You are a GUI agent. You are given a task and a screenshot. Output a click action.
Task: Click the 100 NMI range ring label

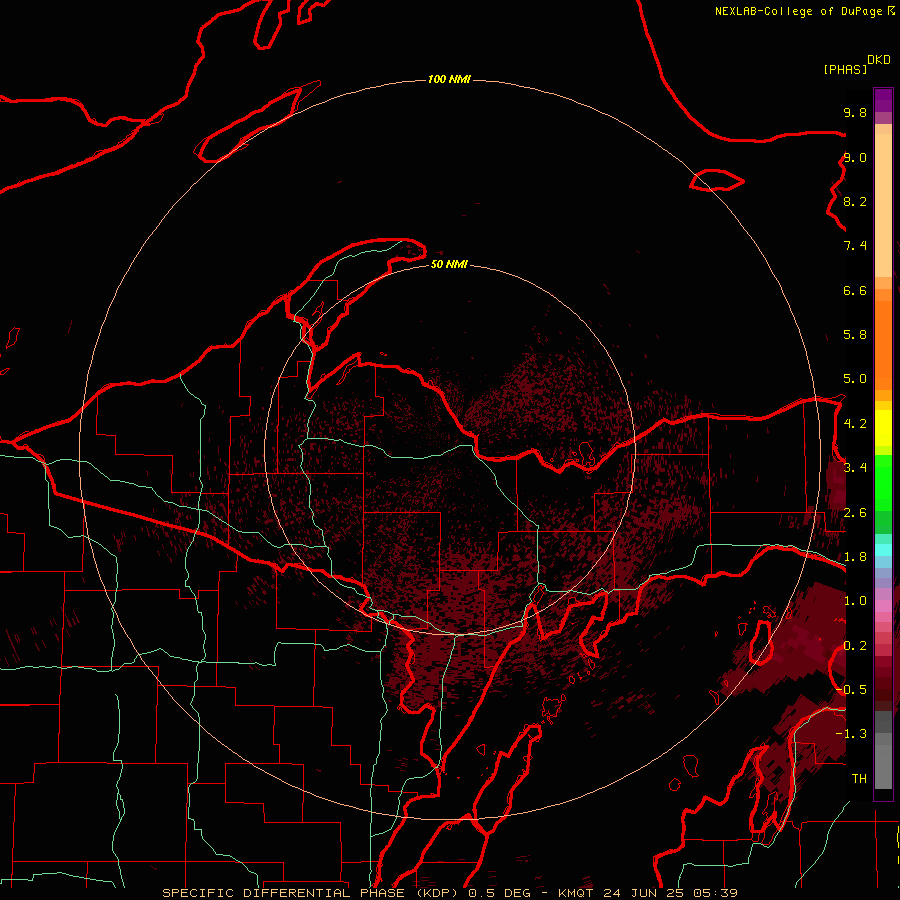449,79
